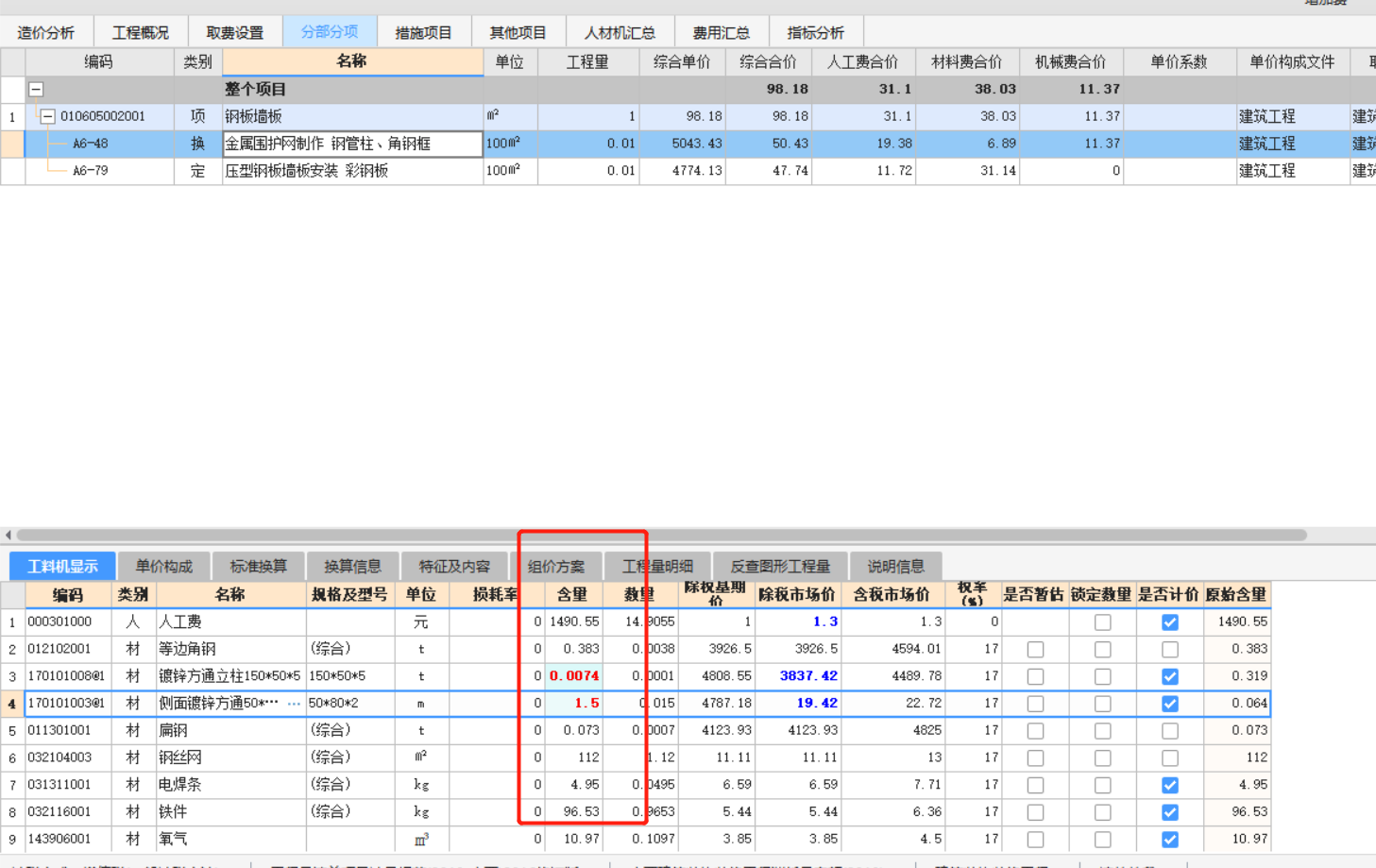
Task: Uncheck 是否计价 for 镀锌方通立柱 row
Action: click(1170, 677)
